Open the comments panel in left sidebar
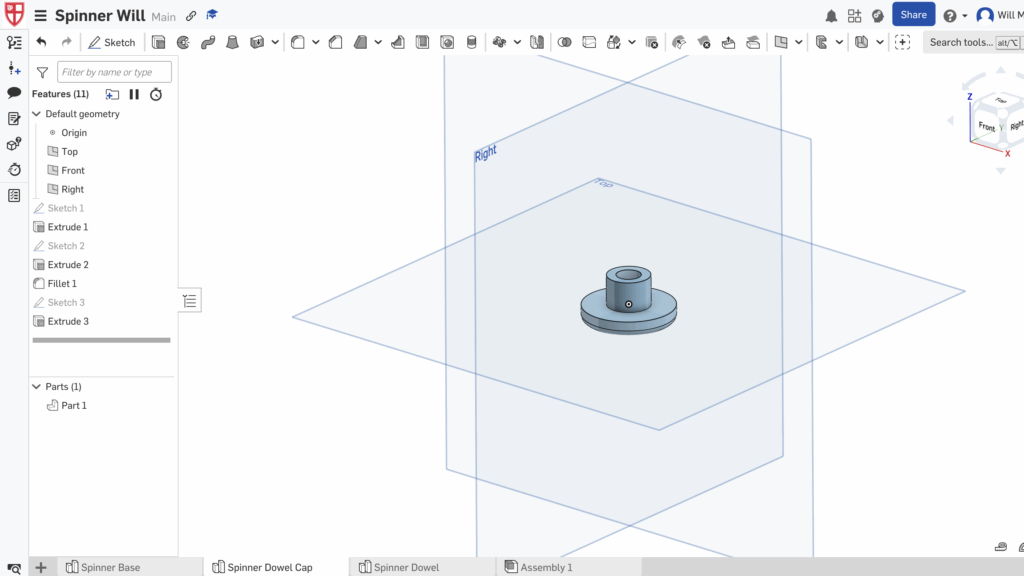The width and height of the screenshot is (1024, 576). [x=14, y=93]
